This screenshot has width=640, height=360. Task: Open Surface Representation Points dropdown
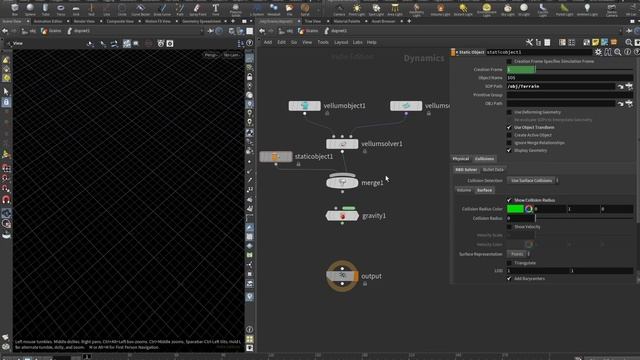(x=519, y=254)
